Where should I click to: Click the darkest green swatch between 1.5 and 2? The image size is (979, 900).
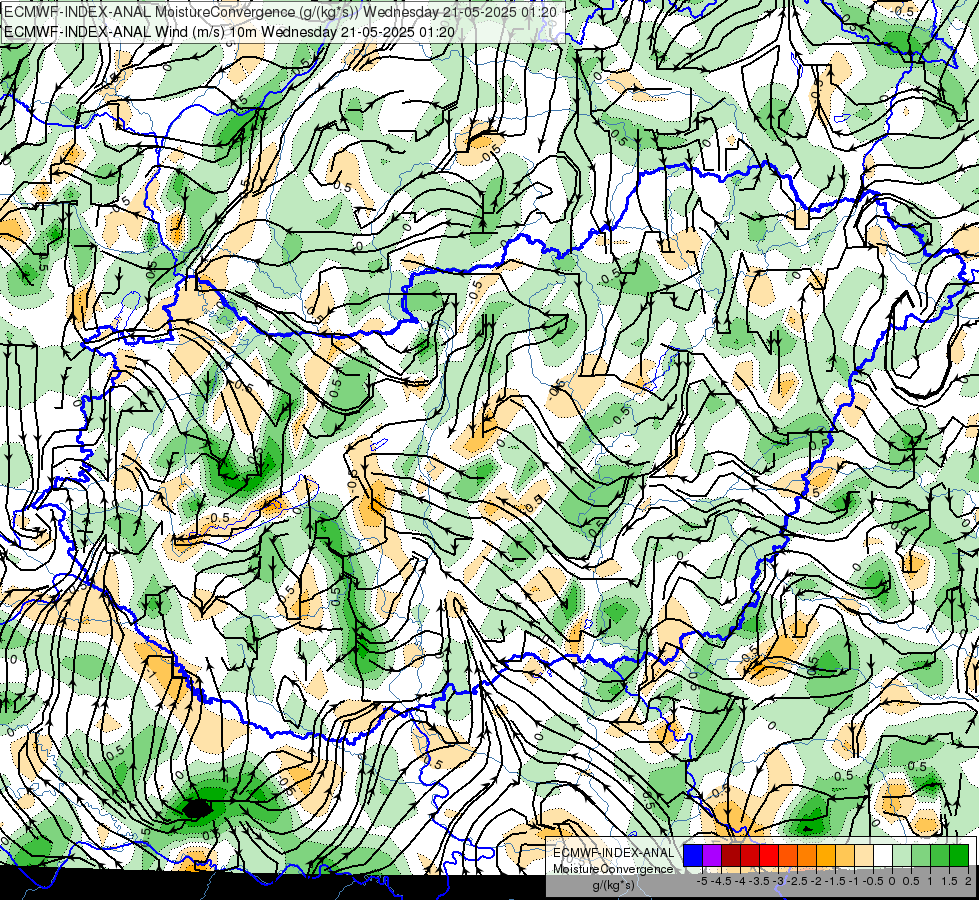pyautogui.click(x=959, y=855)
